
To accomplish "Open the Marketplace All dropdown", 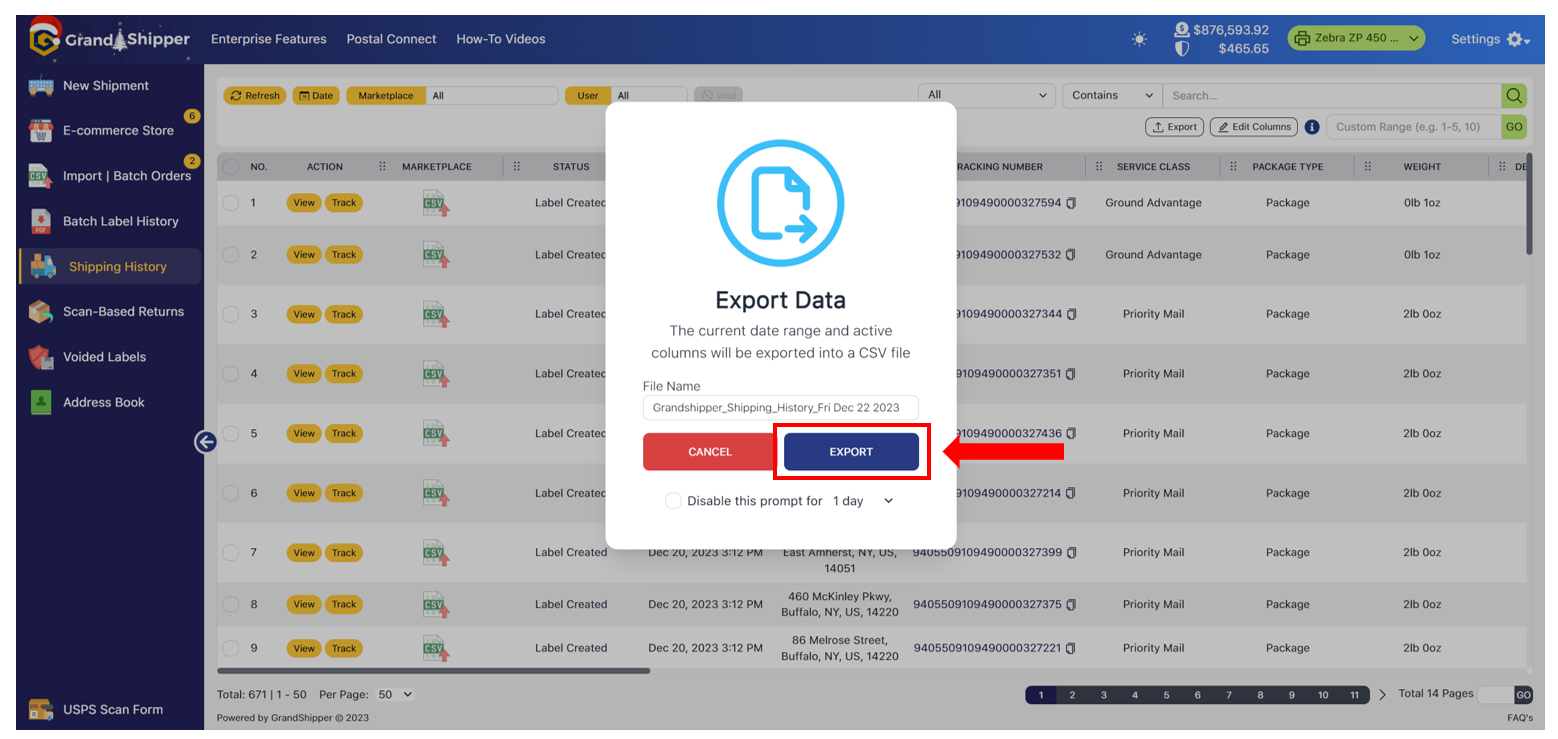I will (x=492, y=96).
